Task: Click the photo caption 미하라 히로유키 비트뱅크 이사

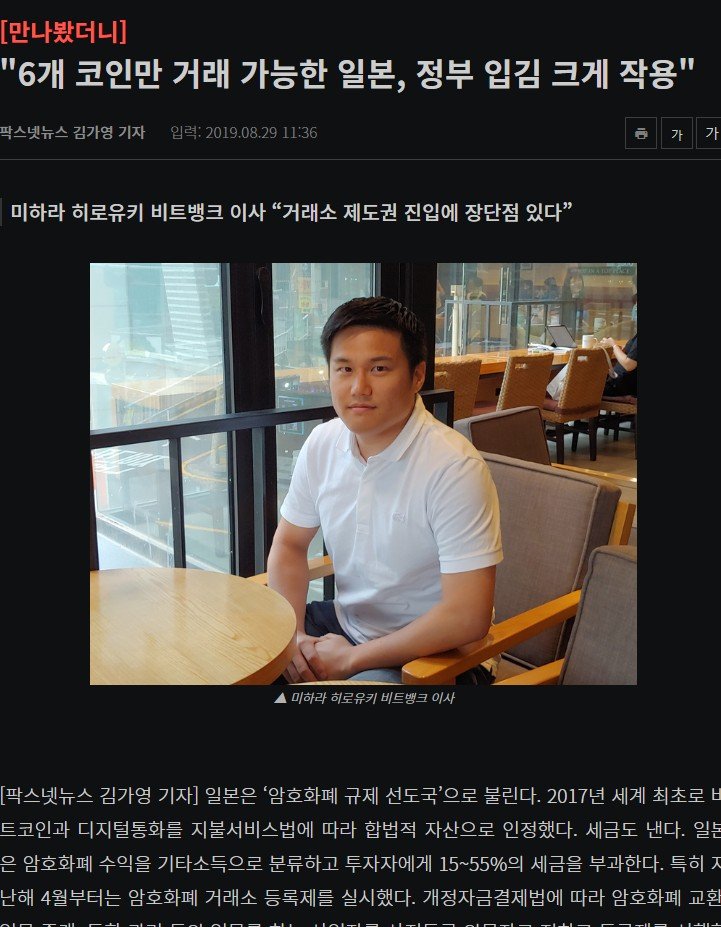Action: [372, 698]
